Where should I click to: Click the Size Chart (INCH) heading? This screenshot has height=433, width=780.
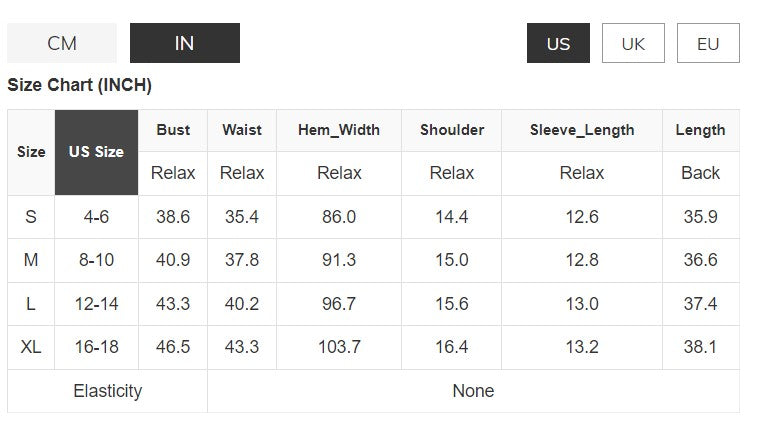(x=80, y=85)
